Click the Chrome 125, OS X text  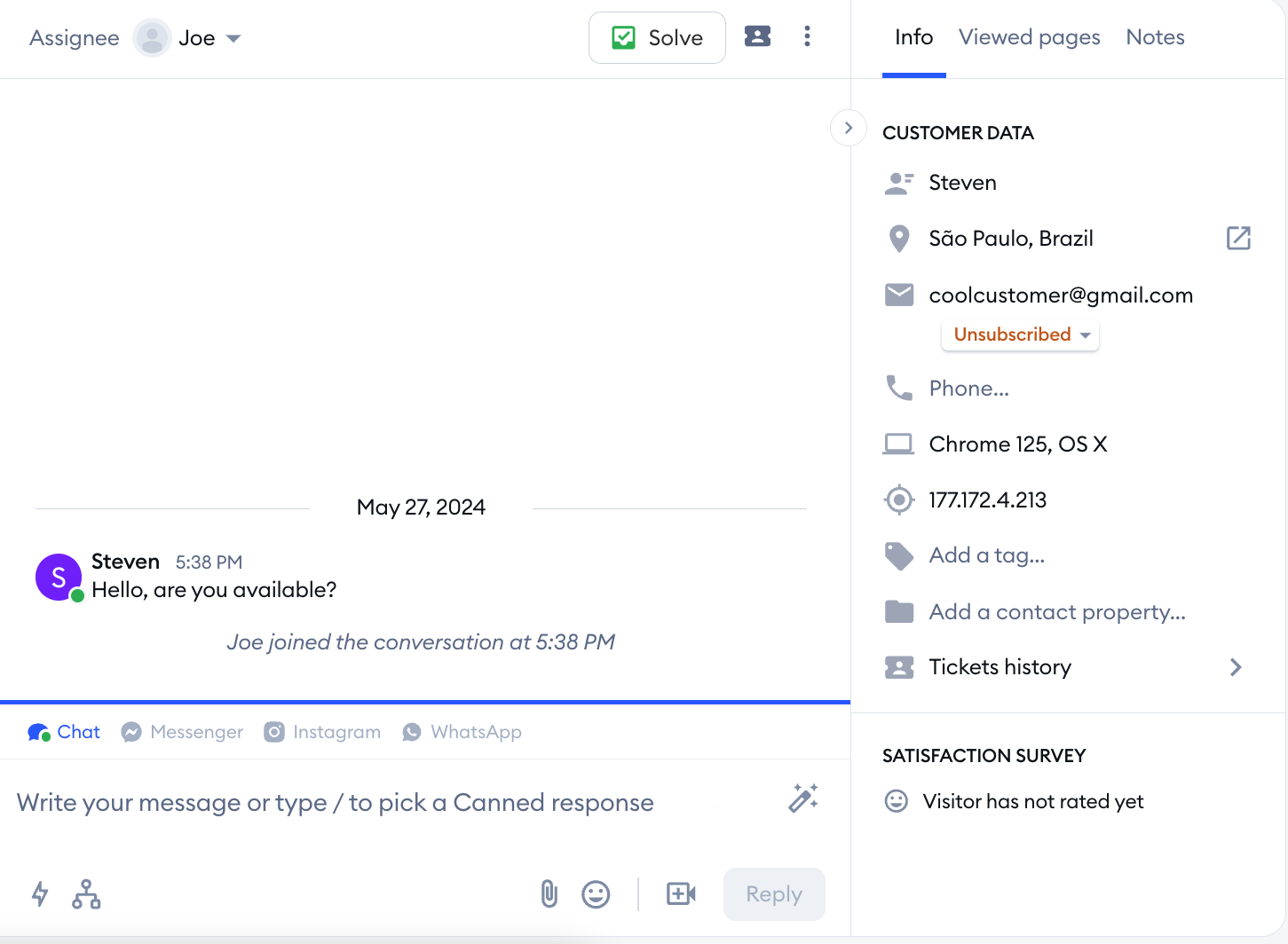point(1018,444)
